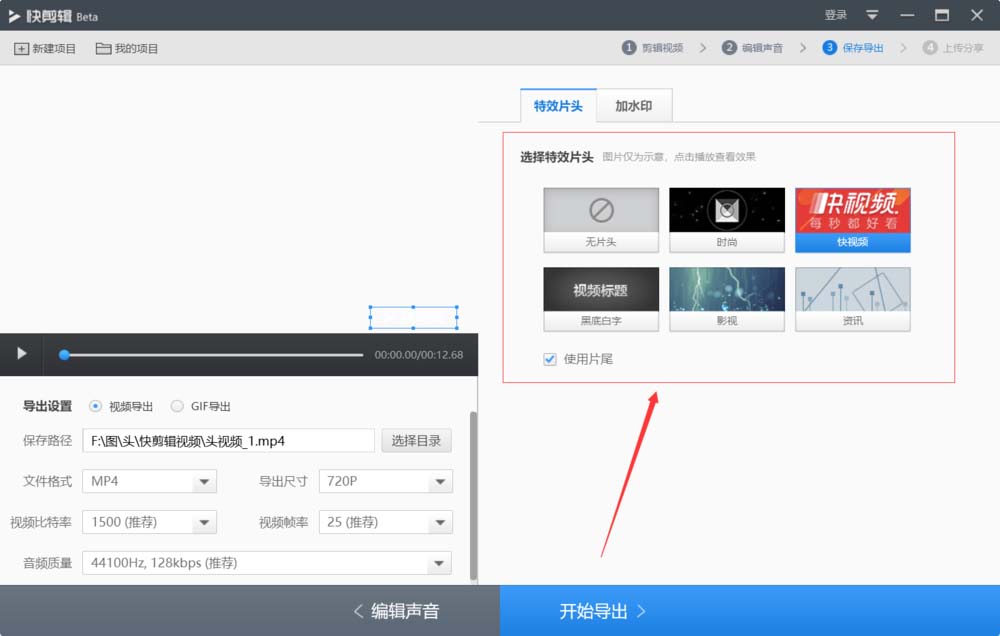The width and height of the screenshot is (1000, 636).
Task: Click the network signal icon near 登录
Action: (873, 15)
